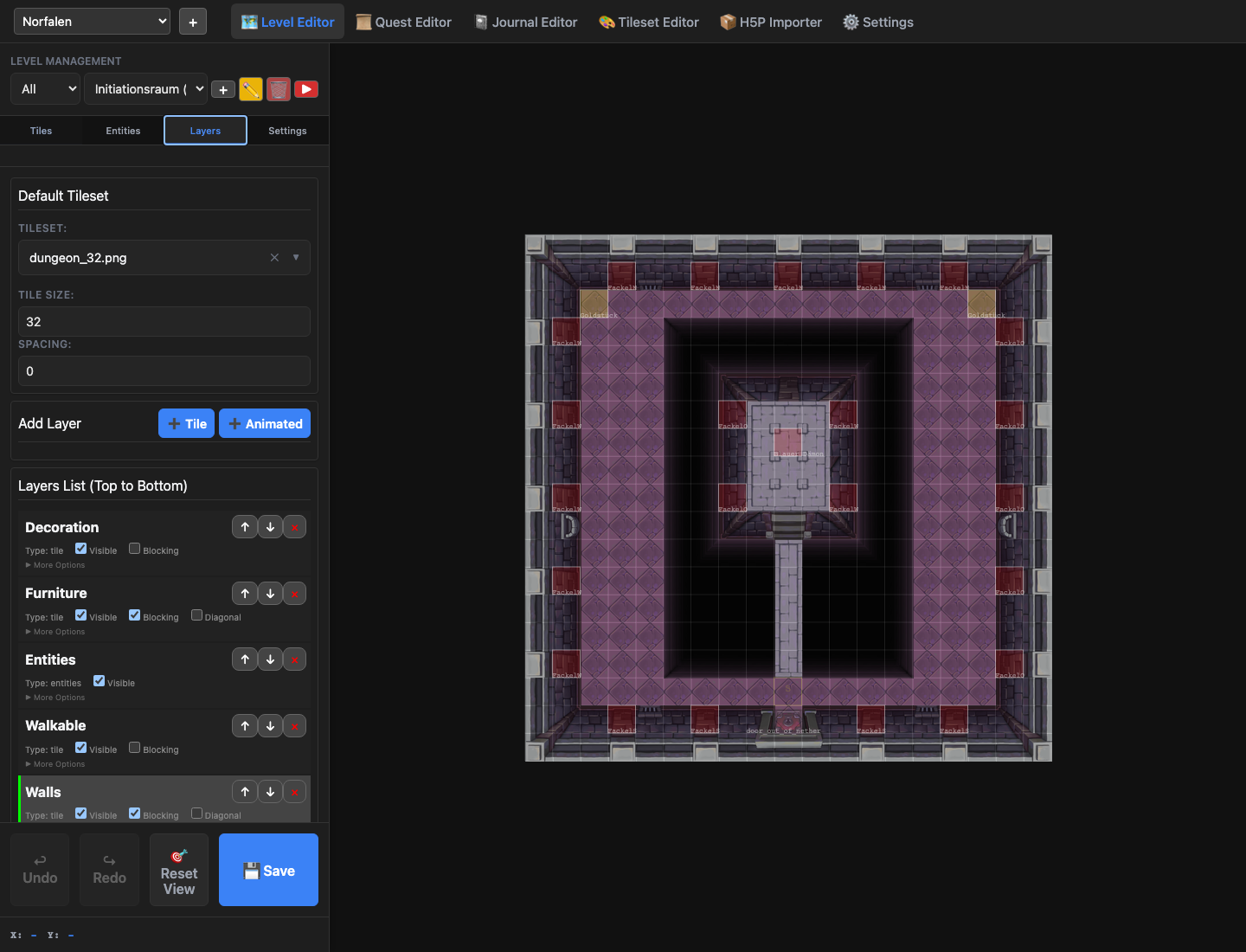Open the Journal Editor

point(525,22)
